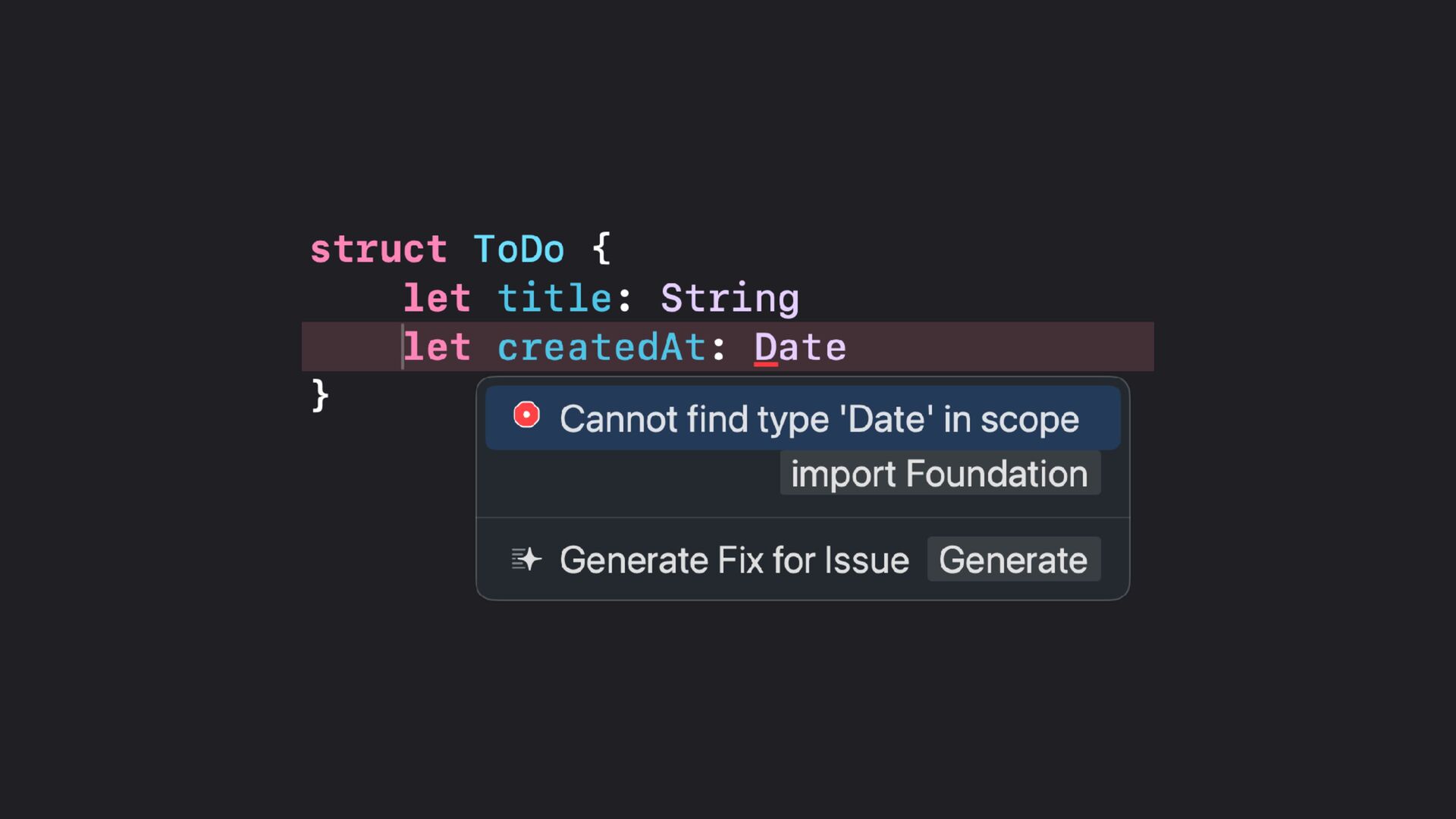Click the let keyword before title
The height and width of the screenshot is (819, 1456).
[x=437, y=298]
